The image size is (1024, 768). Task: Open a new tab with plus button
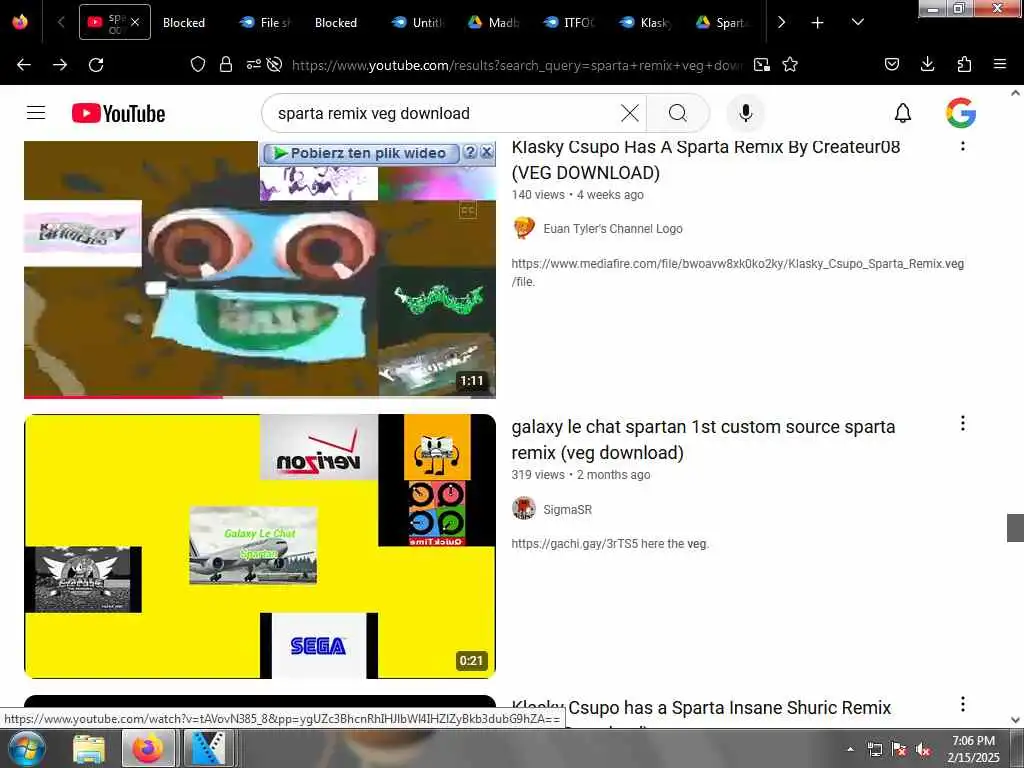(817, 22)
